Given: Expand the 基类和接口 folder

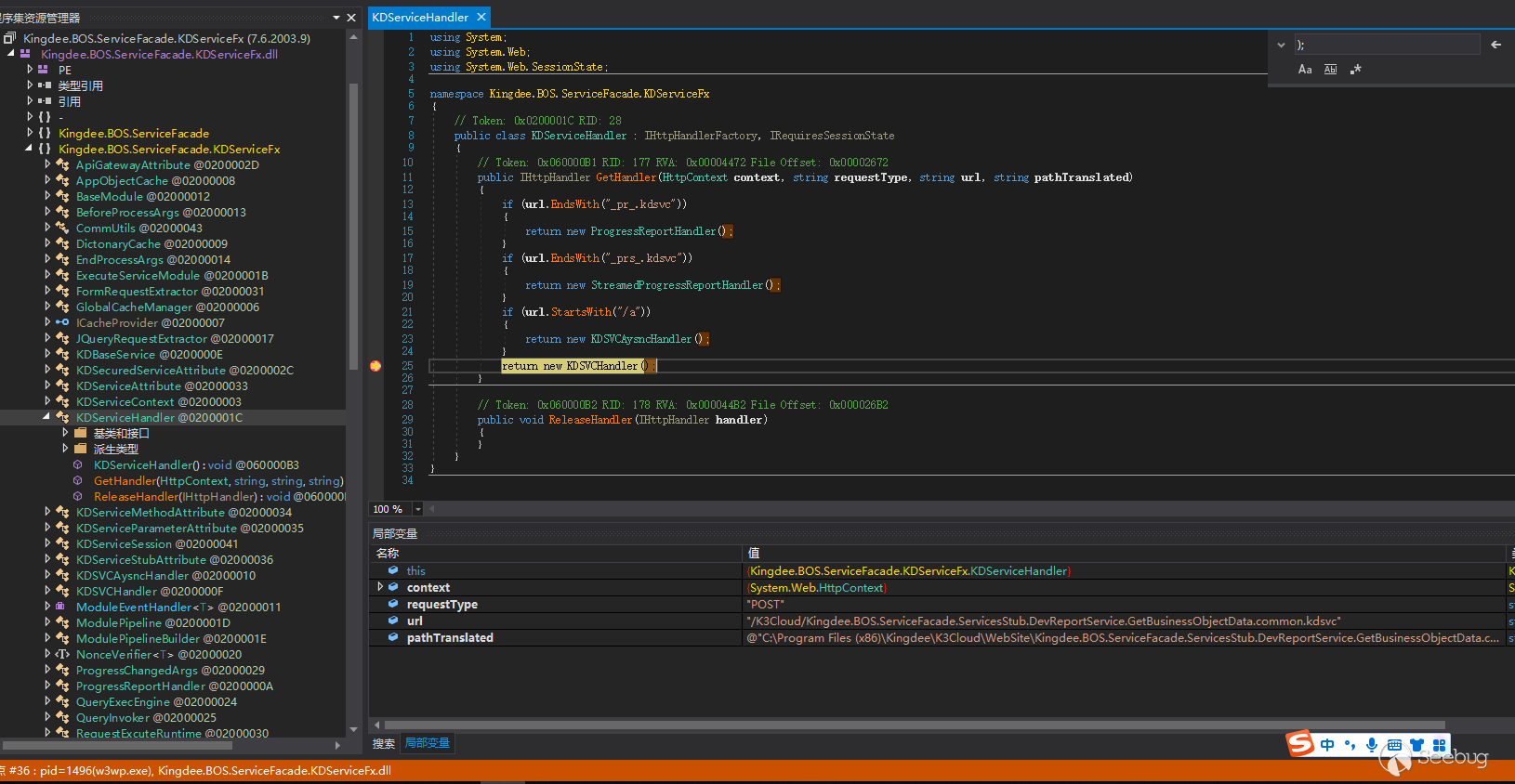Looking at the screenshot, I should coord(65,433).
